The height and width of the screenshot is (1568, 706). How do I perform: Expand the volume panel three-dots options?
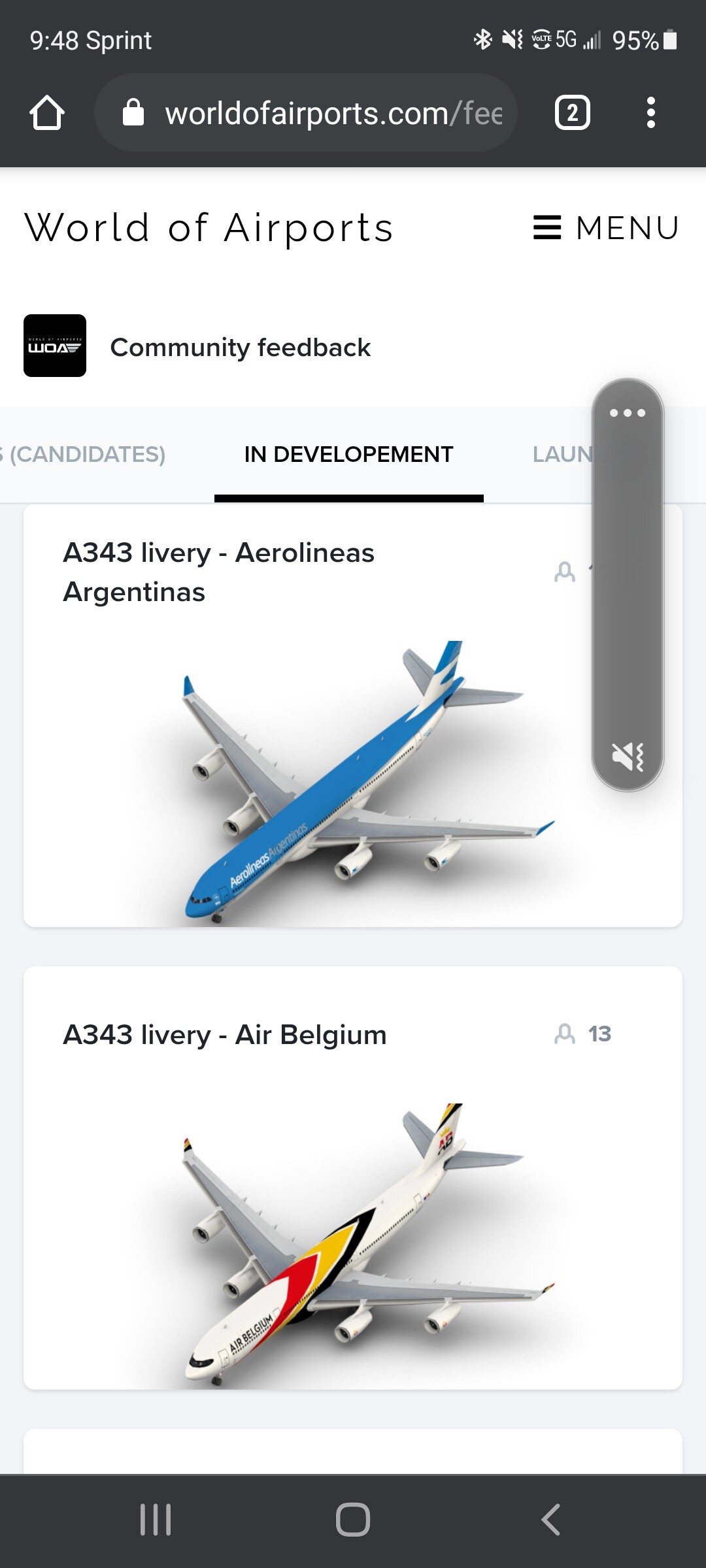(x=628, y=413)
